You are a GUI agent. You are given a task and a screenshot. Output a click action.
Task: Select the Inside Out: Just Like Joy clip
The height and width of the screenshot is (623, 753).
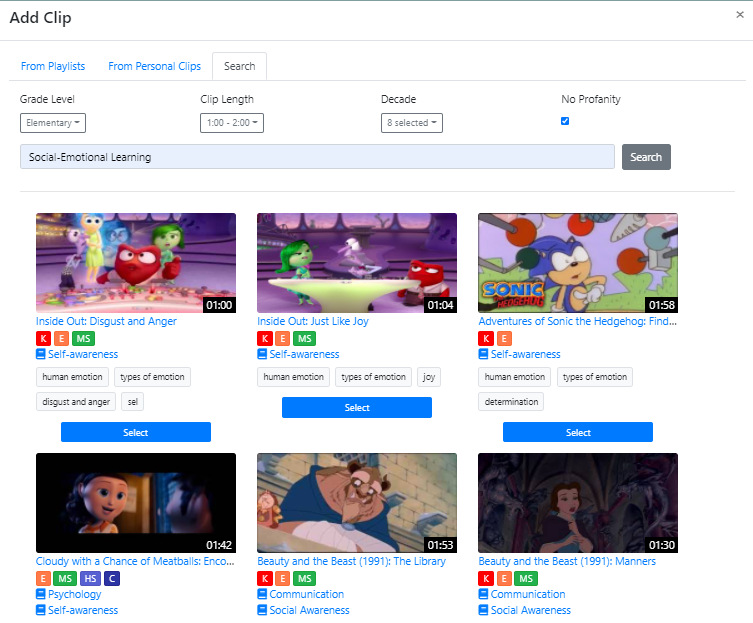[x=357, y=407]
